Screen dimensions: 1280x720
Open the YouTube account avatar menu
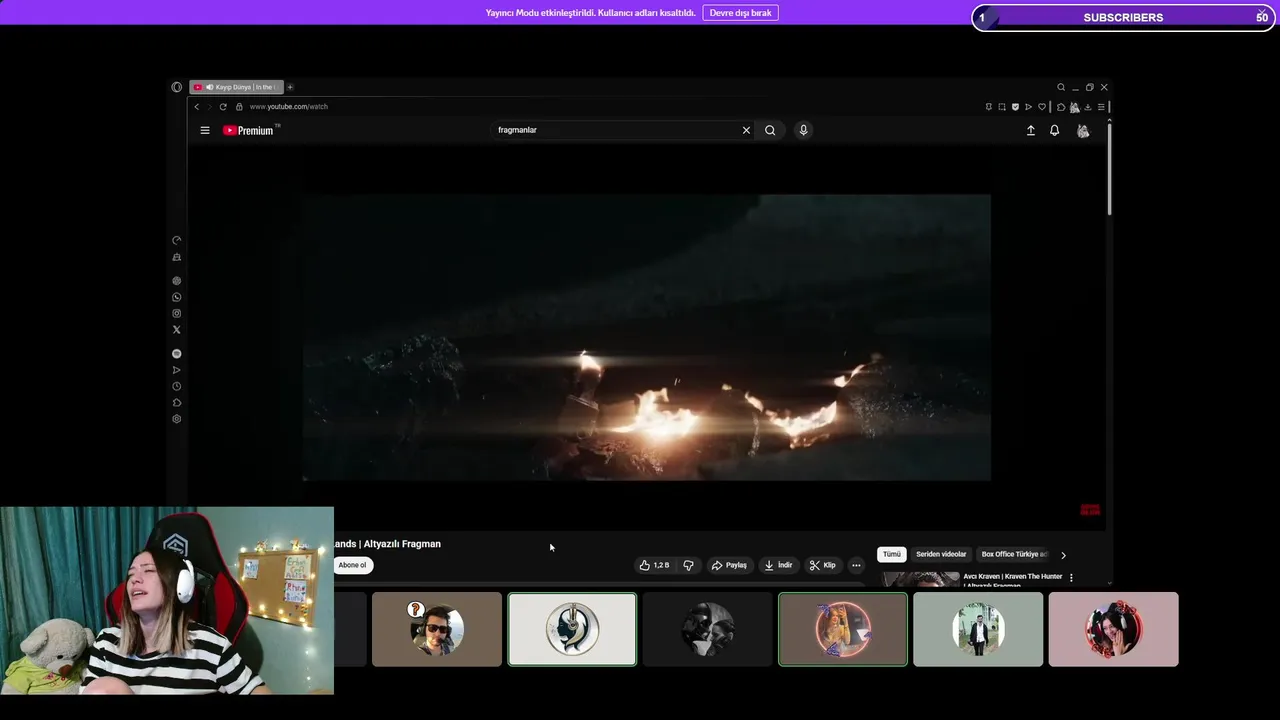click(x=1083, y=131)
